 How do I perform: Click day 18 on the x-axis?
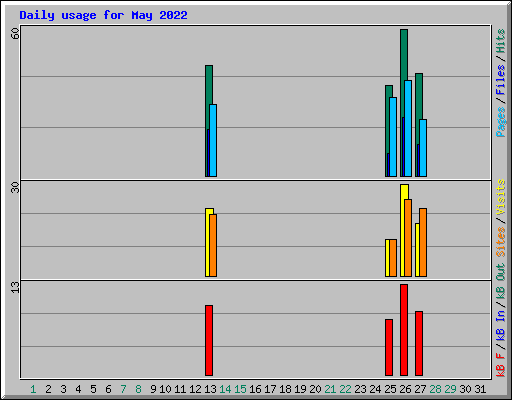click(285, 389)
